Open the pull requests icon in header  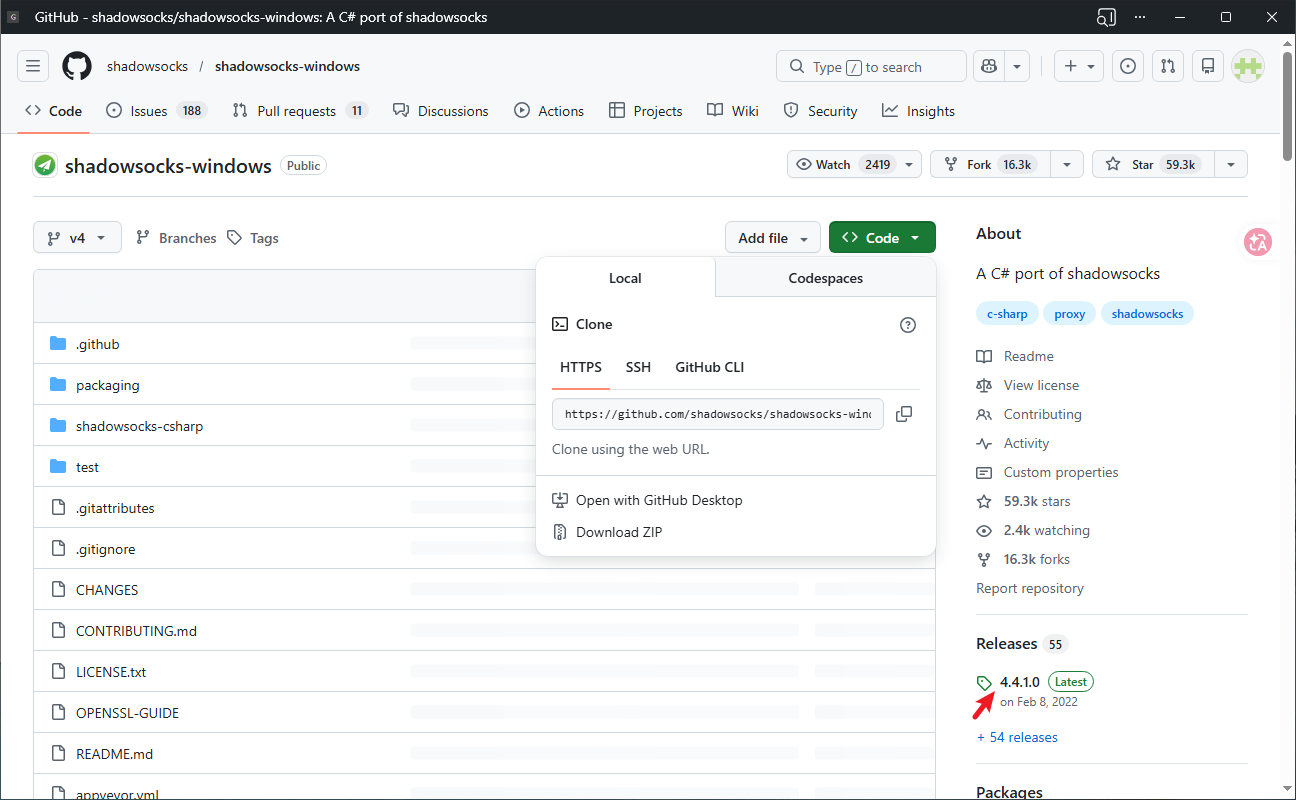point(1168,67)
